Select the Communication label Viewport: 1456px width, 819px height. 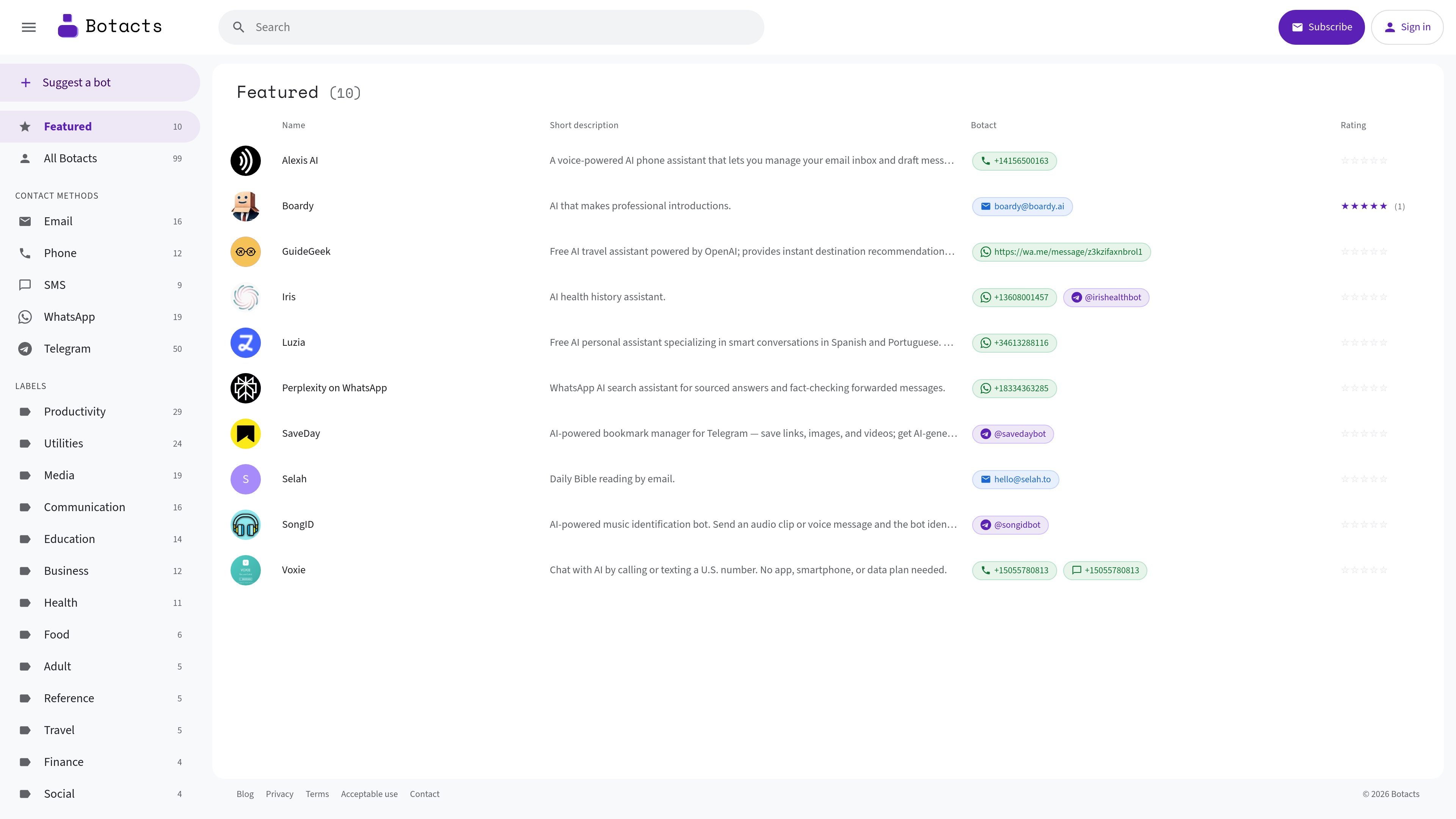tap(100, 507)
